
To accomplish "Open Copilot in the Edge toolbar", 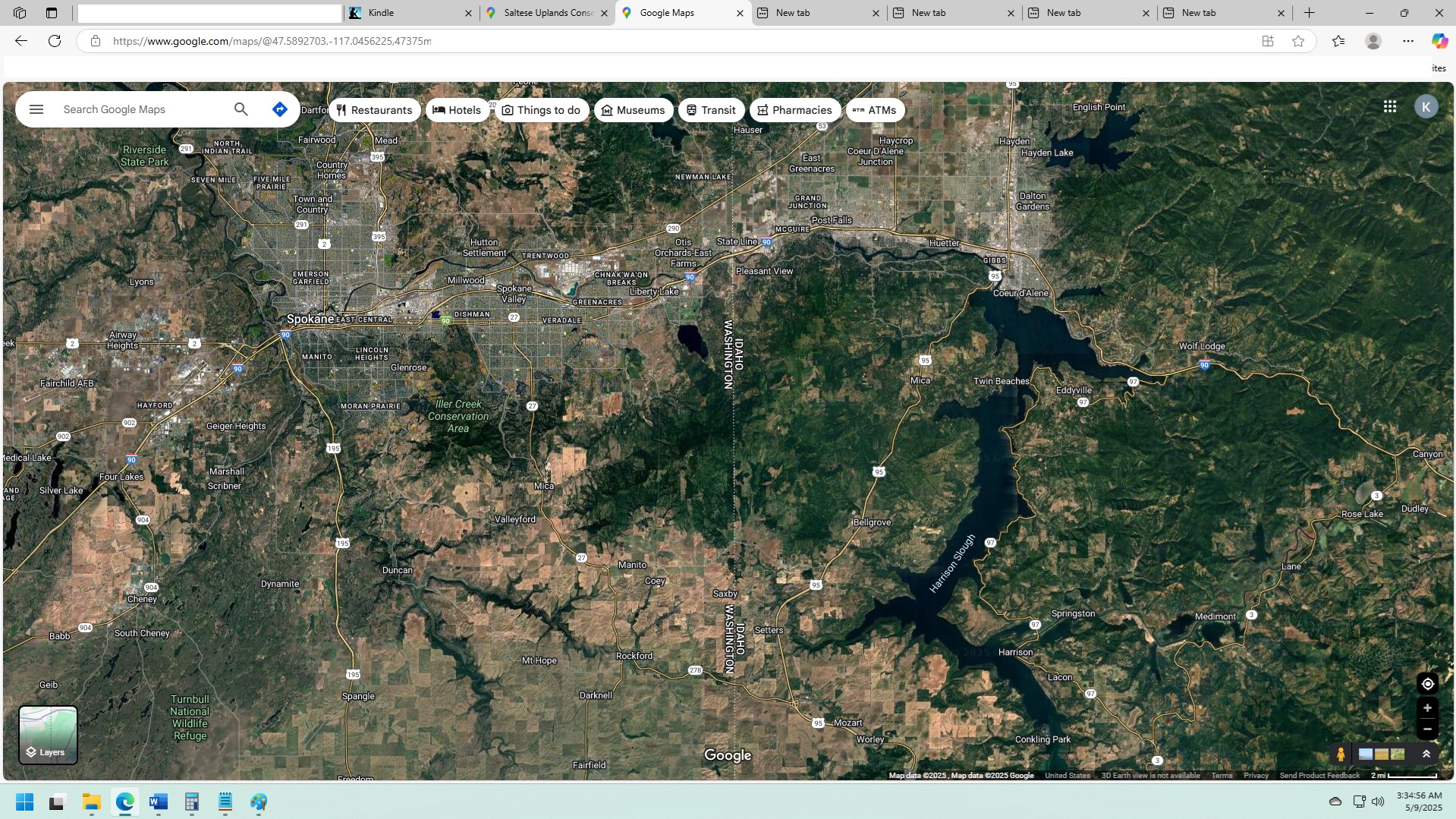I will (x=1439, y=41).
